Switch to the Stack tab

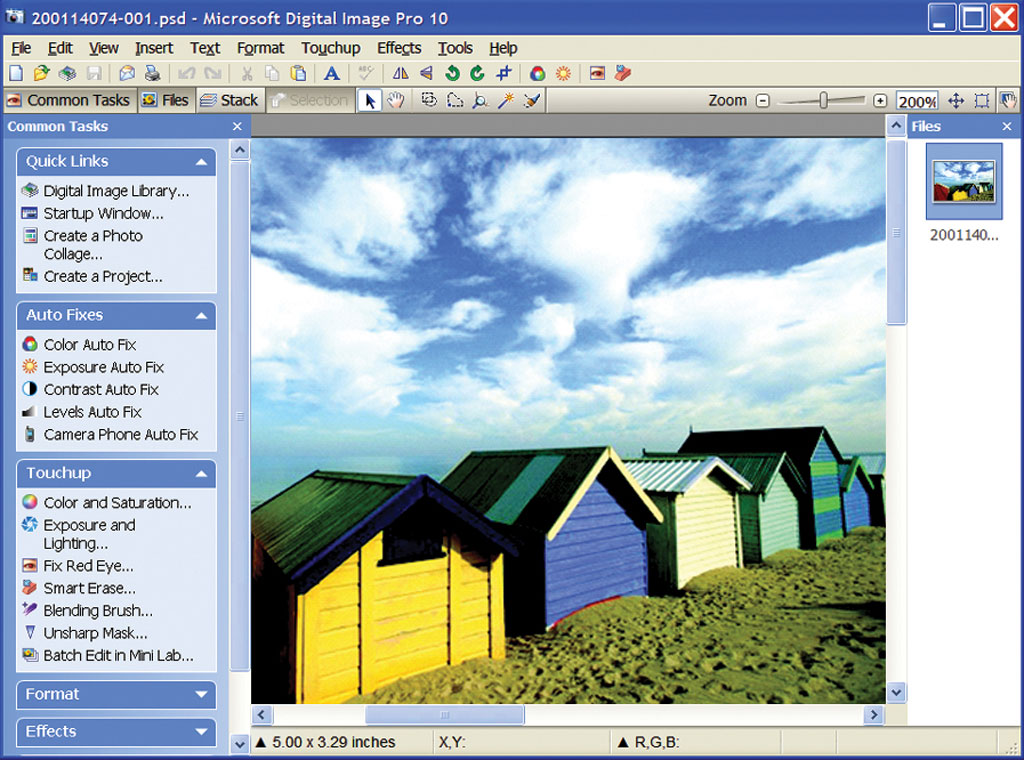coord(230,101)
